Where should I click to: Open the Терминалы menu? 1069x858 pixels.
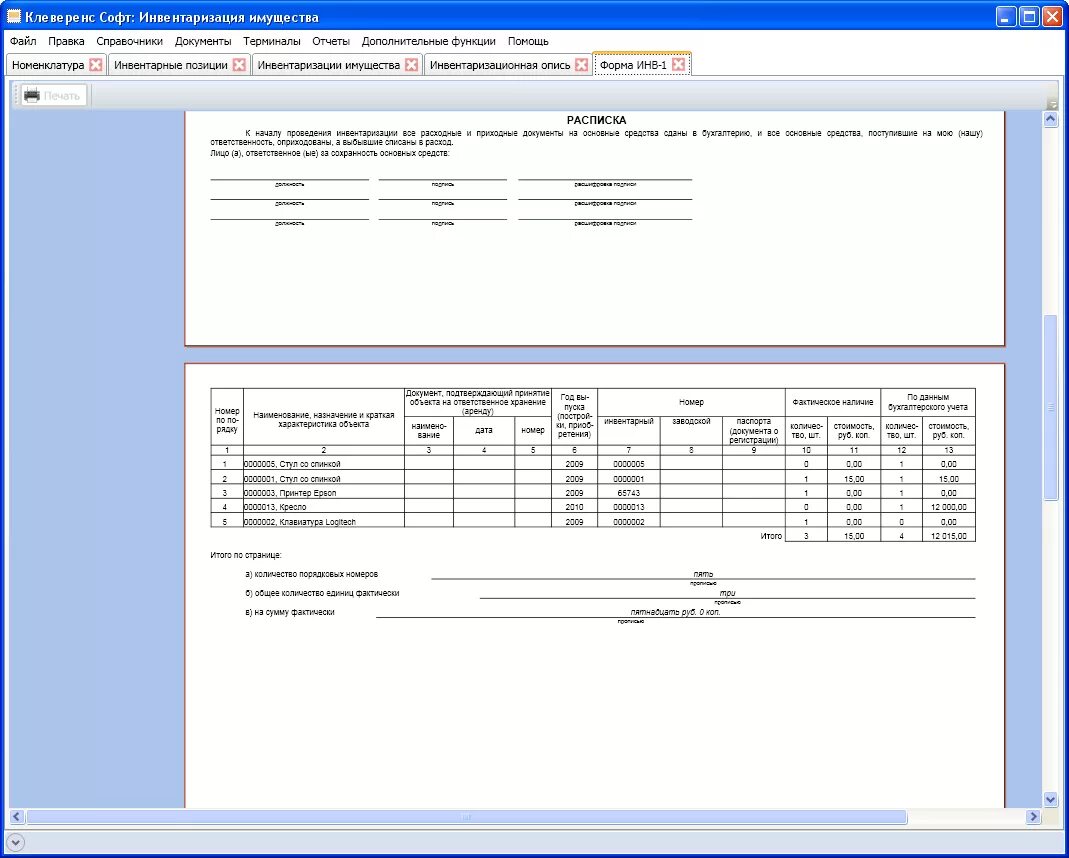[272, 41]
